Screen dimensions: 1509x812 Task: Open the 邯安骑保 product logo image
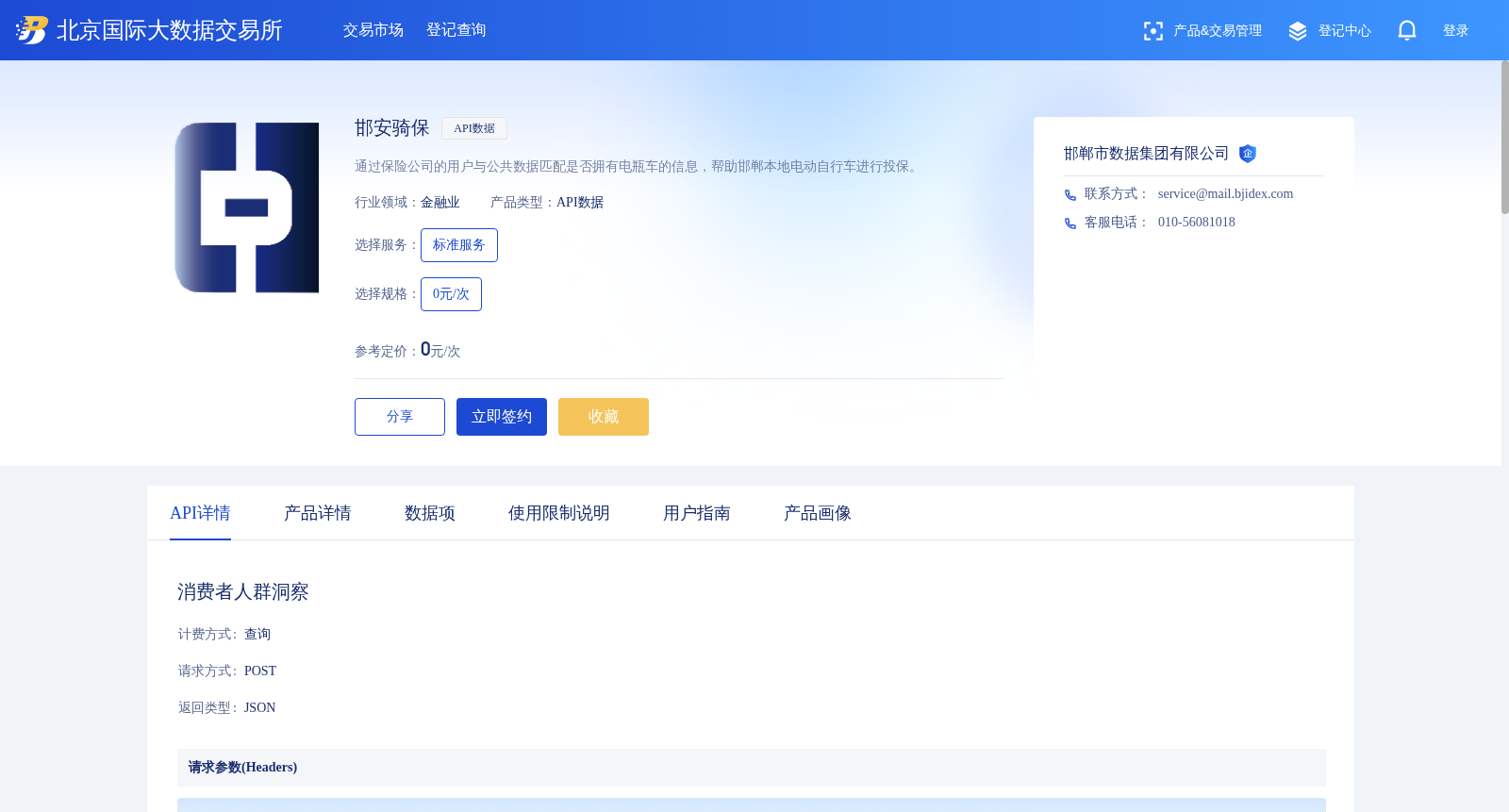point(247,207)
